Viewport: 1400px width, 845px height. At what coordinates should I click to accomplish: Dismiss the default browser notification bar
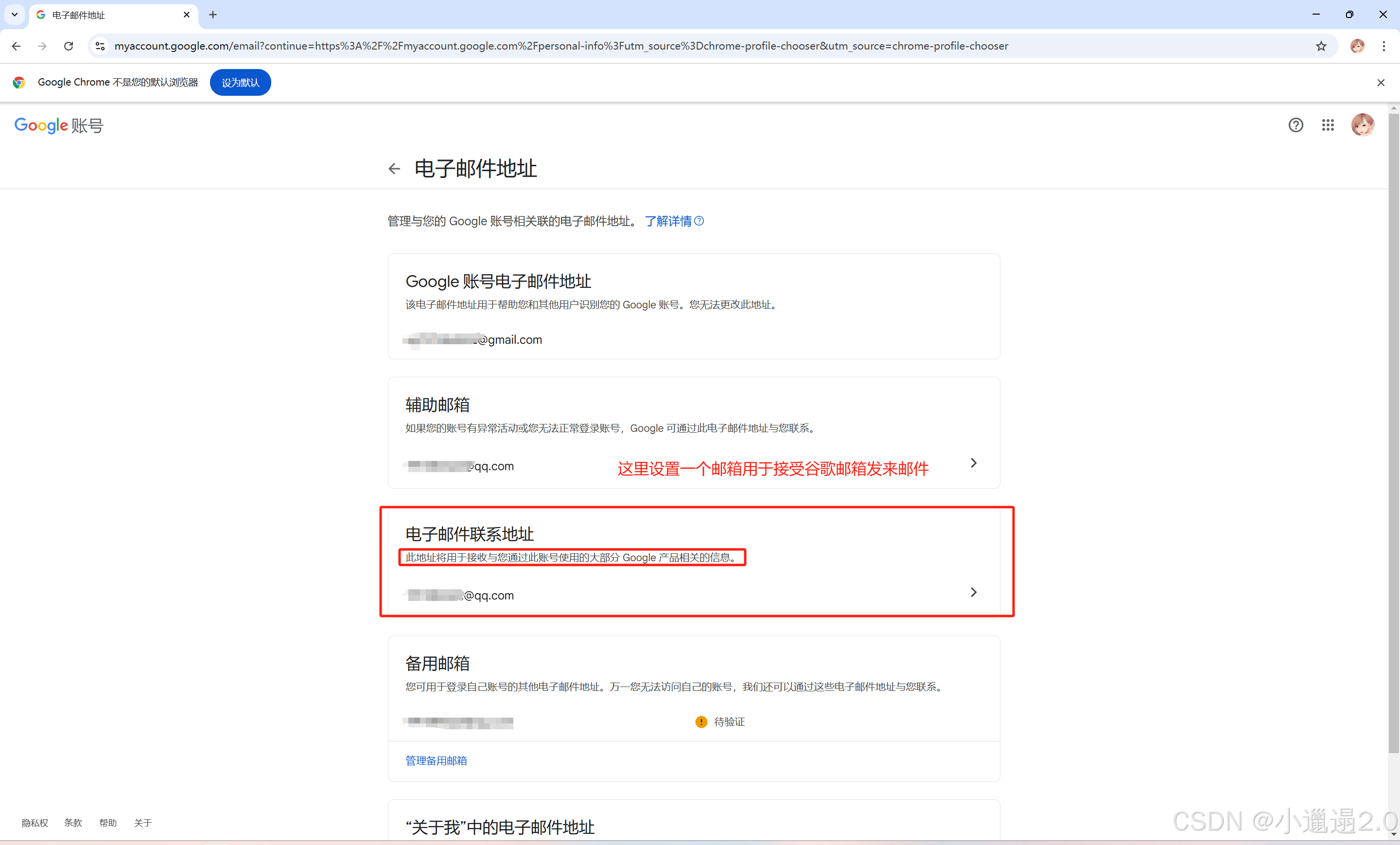click(1381, 83)
